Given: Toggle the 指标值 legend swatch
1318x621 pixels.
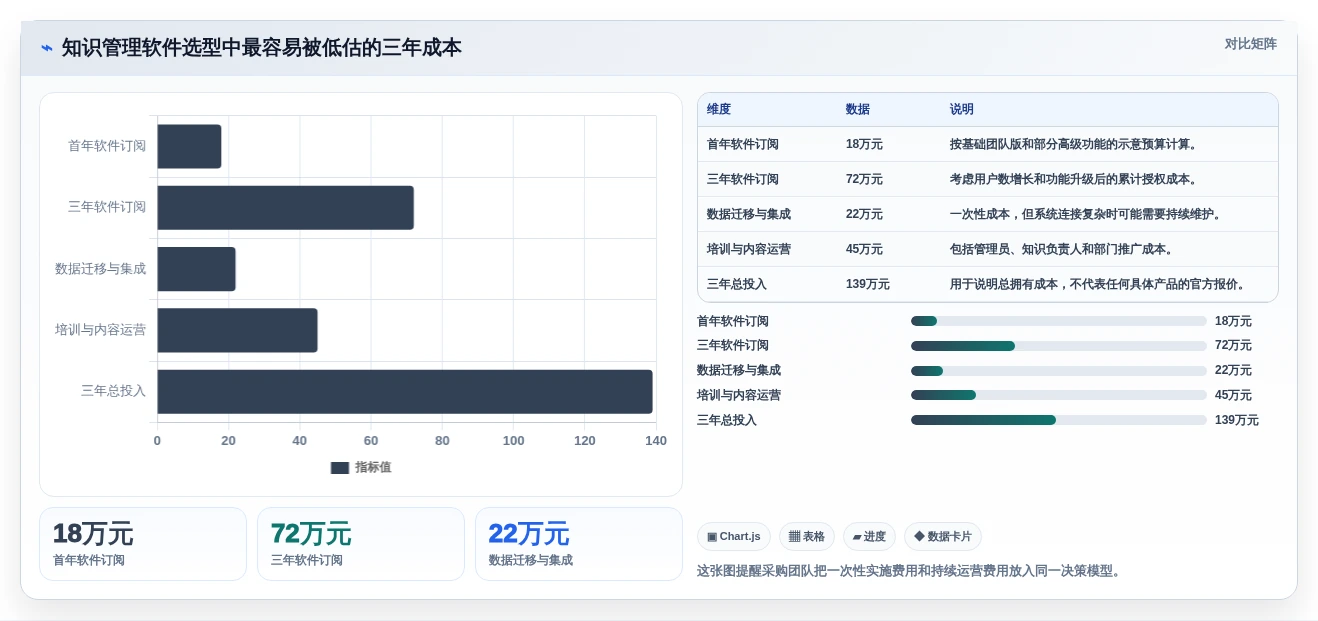Looking at the screenshot, I should [340, 467].
